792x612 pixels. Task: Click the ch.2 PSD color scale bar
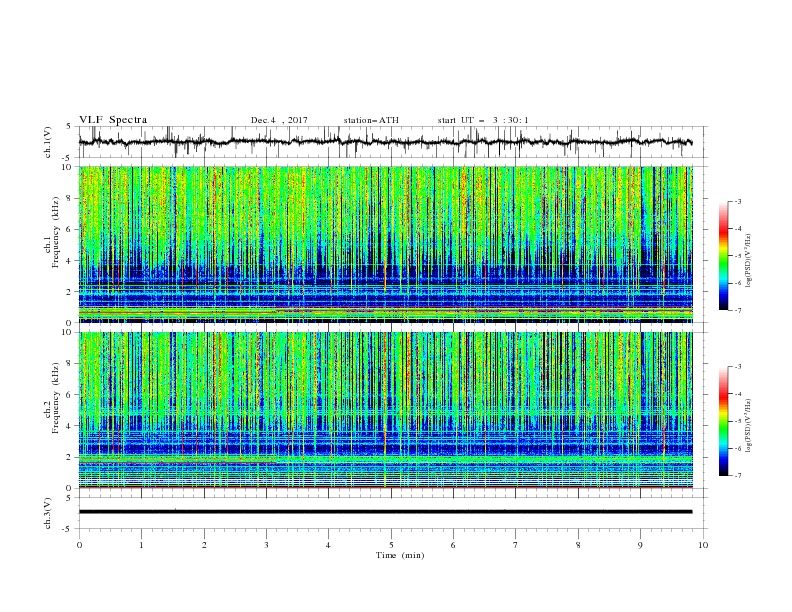click(x=724, y=421)
